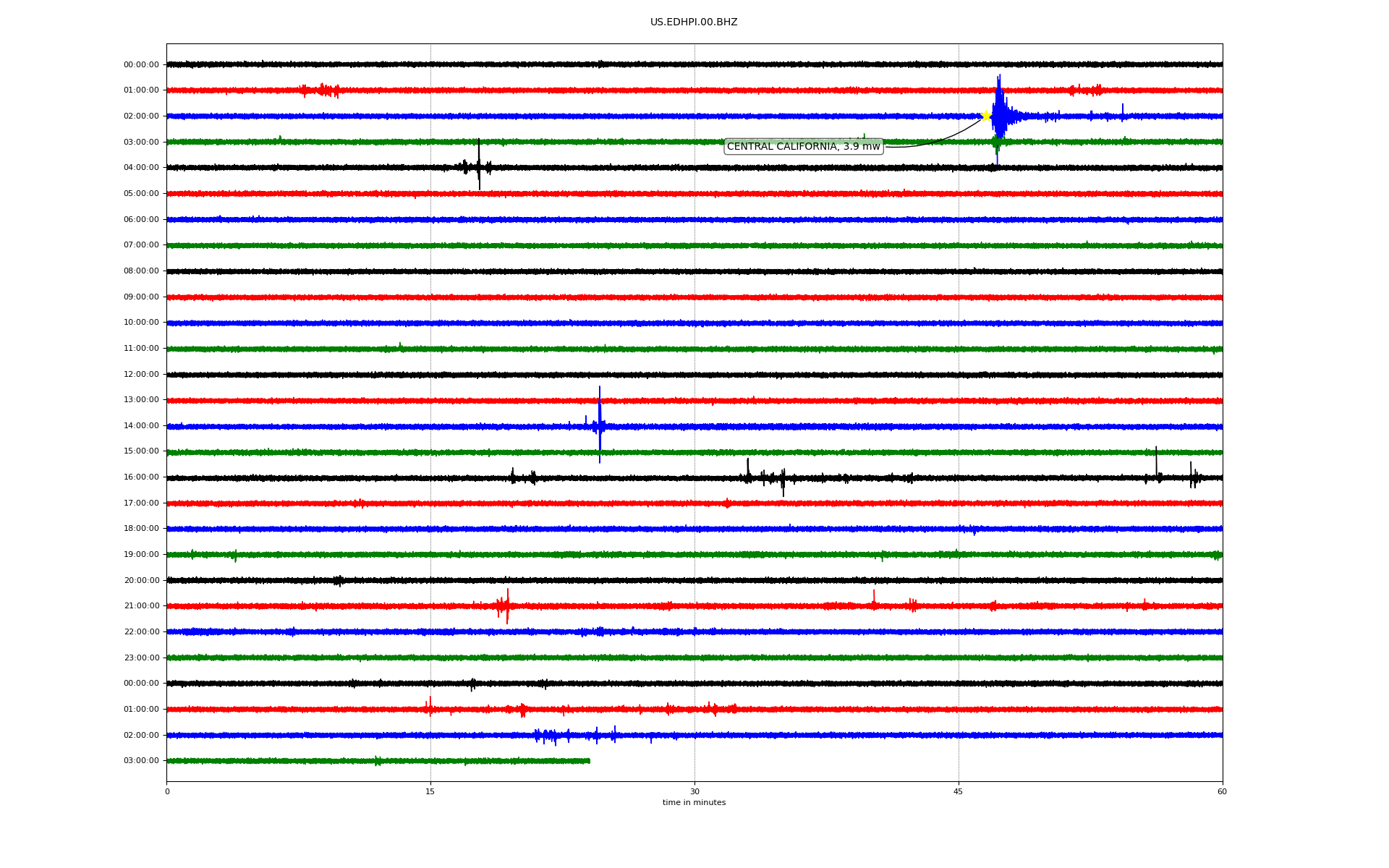Click the 45 tick label on x-axis
The width and height of the screenshot is (1389, 868).
959,791
